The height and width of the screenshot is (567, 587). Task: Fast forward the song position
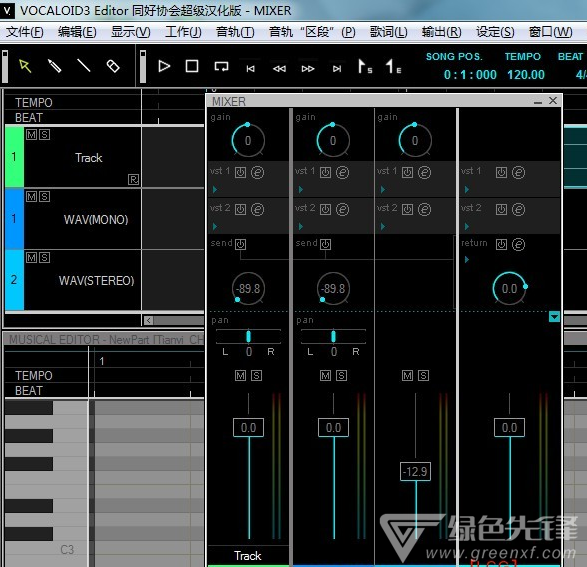(x=308, y=68)
